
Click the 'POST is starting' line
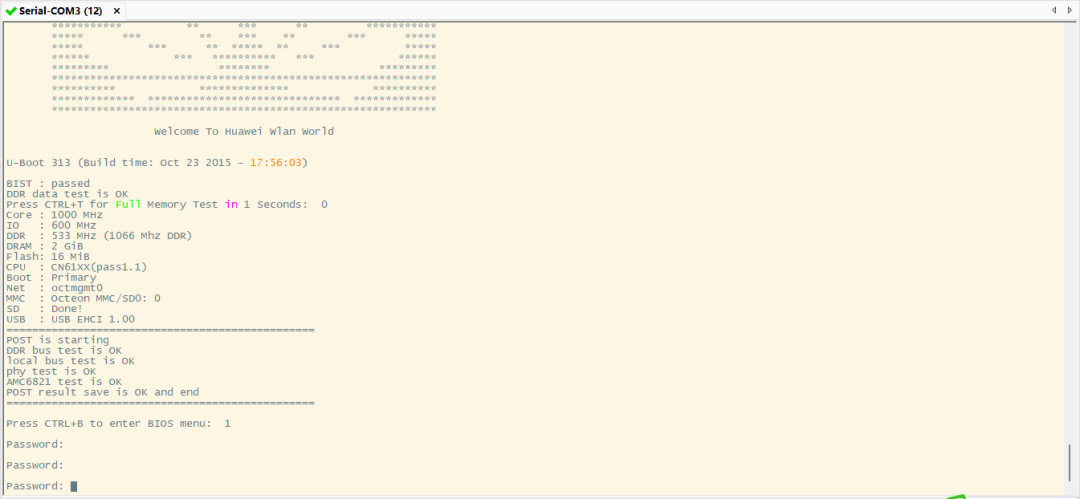[58, 340]
